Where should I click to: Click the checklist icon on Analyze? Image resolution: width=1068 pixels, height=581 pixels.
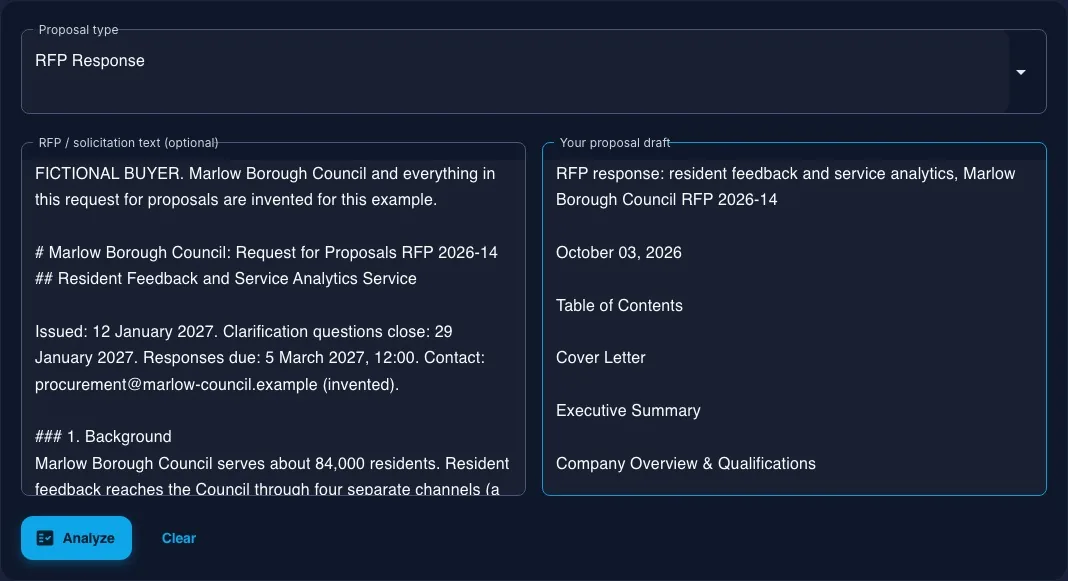point(45,538)
